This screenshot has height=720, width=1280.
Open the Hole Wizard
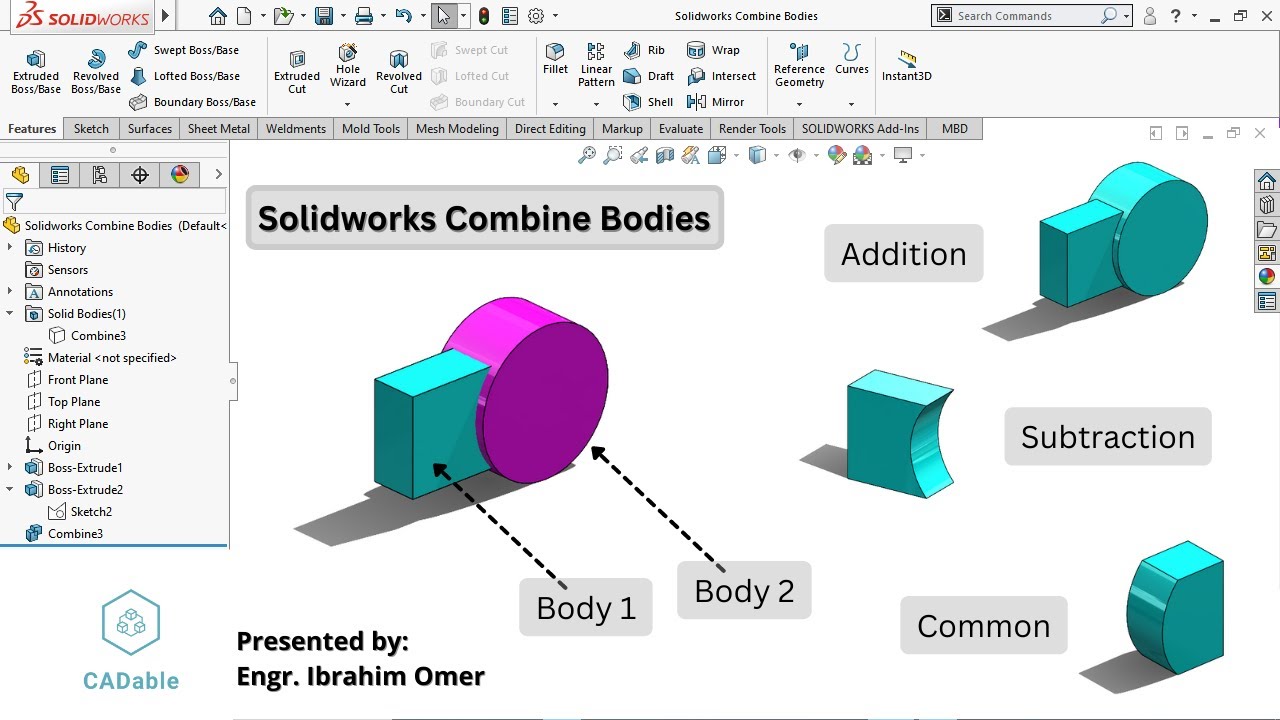click(x=348, y=67)
